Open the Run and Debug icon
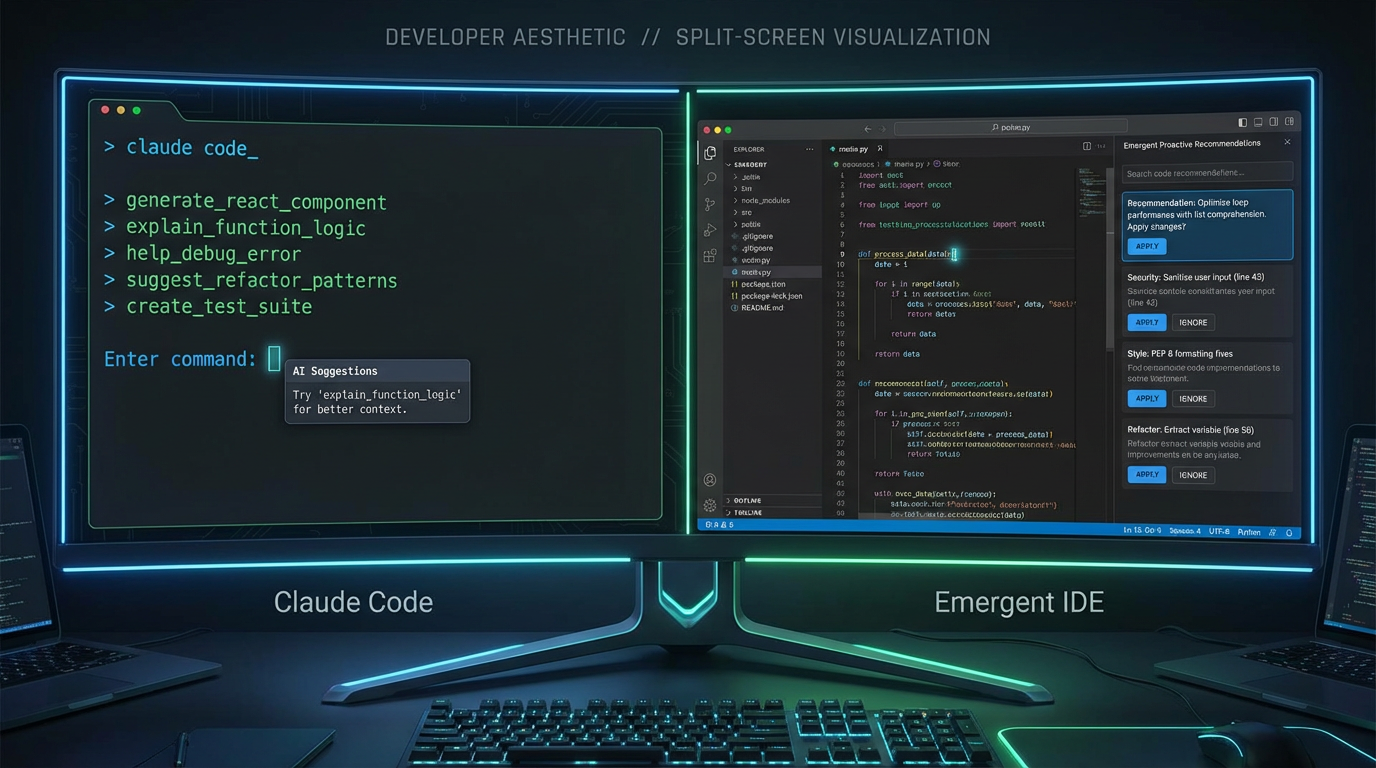 [710, 229]
